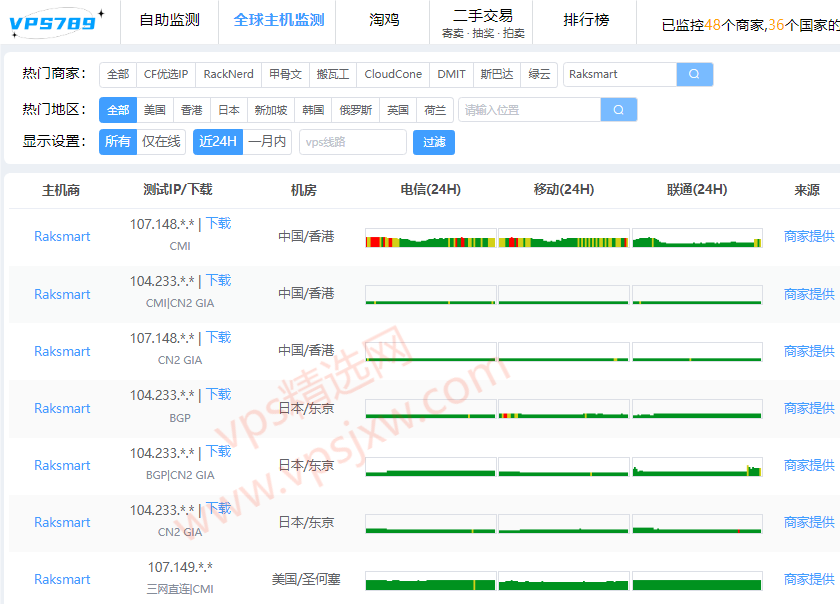Click the 电信(24H) column header
Image resolution: width=840 pixels, height=604 pixels.
[431, 190]
